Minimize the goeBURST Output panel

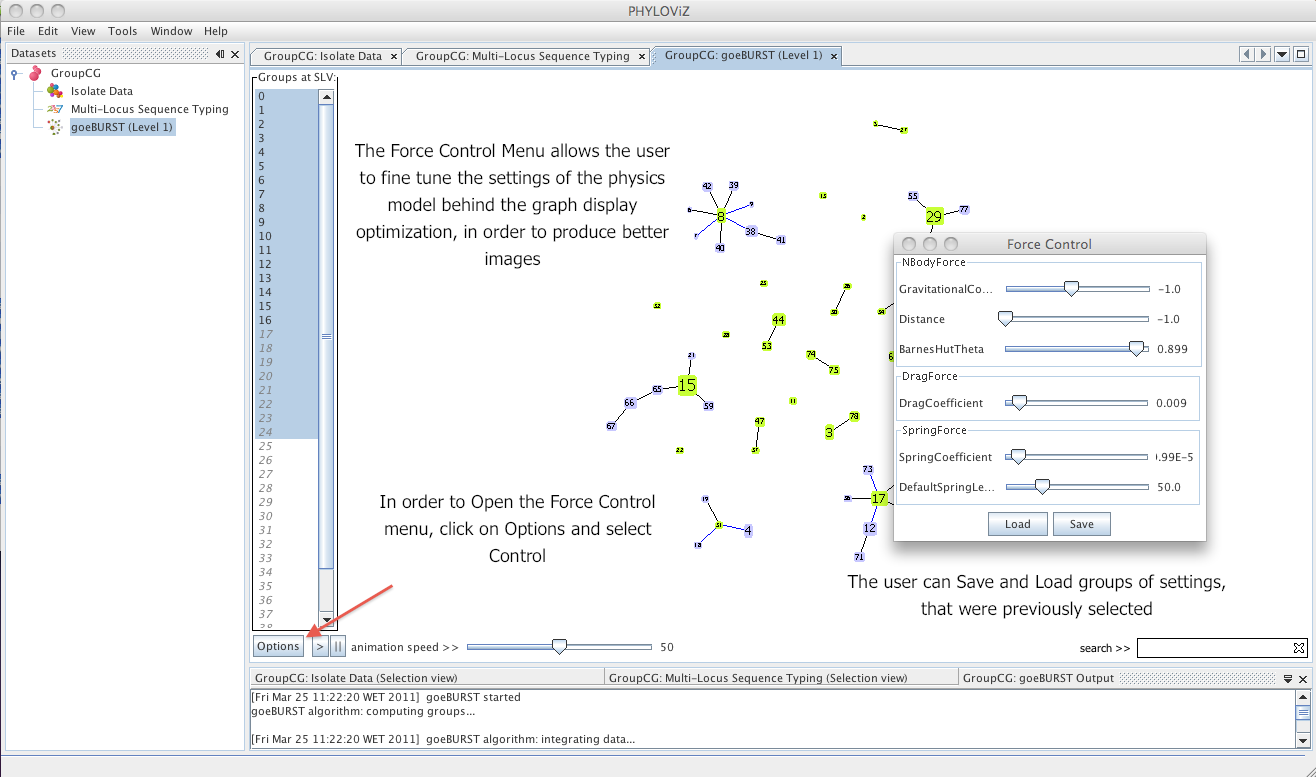coord(1288,678)
